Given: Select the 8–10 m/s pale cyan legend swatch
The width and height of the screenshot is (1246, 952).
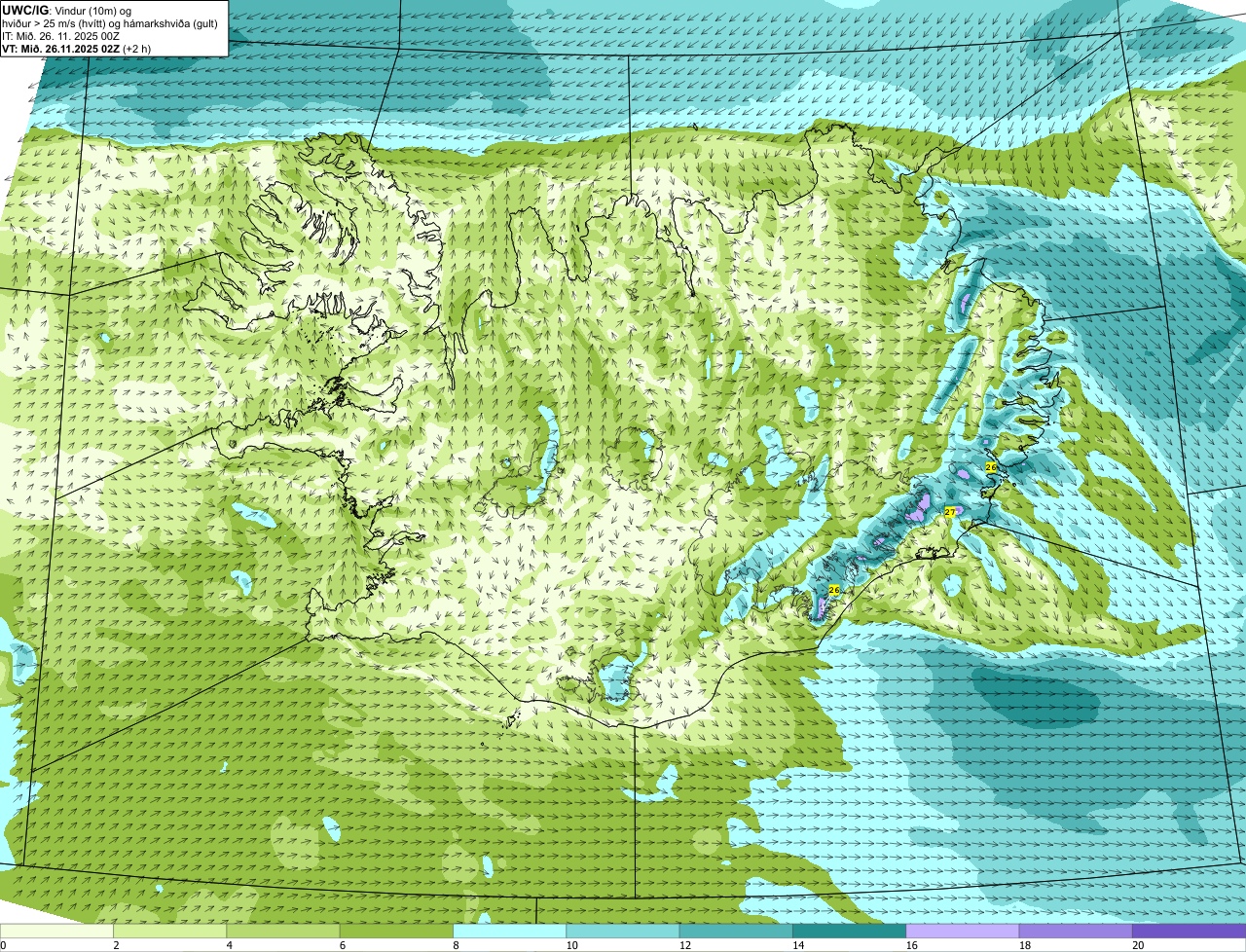Looking at the screenshot, I should coord(510,931).
